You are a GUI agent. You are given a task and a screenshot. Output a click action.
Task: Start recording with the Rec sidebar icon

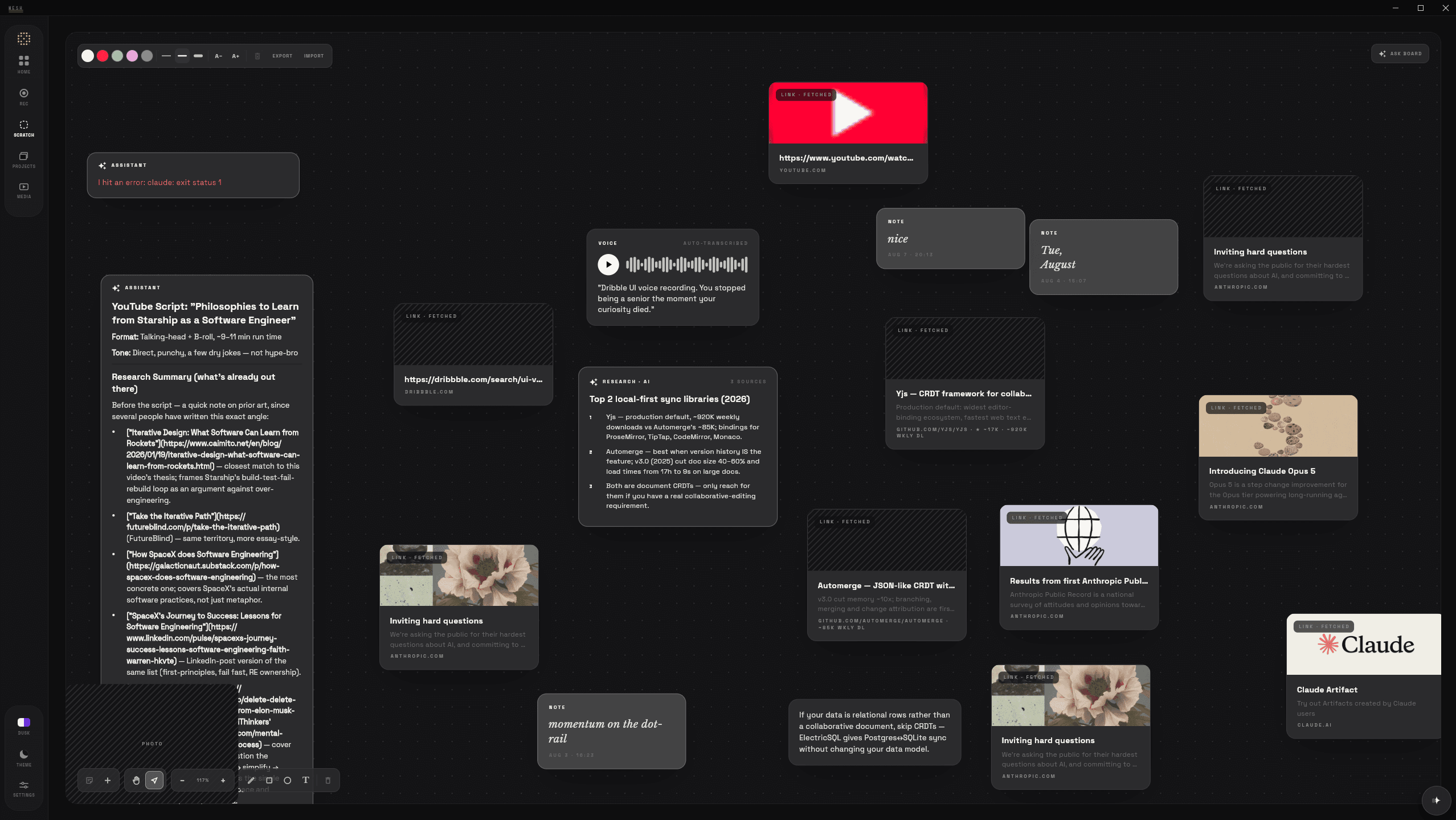[24, 96]
